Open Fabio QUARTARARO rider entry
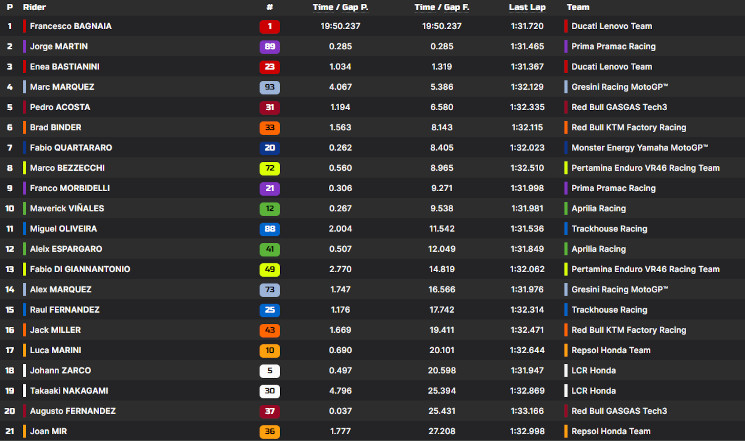 [x=71, y=148]
